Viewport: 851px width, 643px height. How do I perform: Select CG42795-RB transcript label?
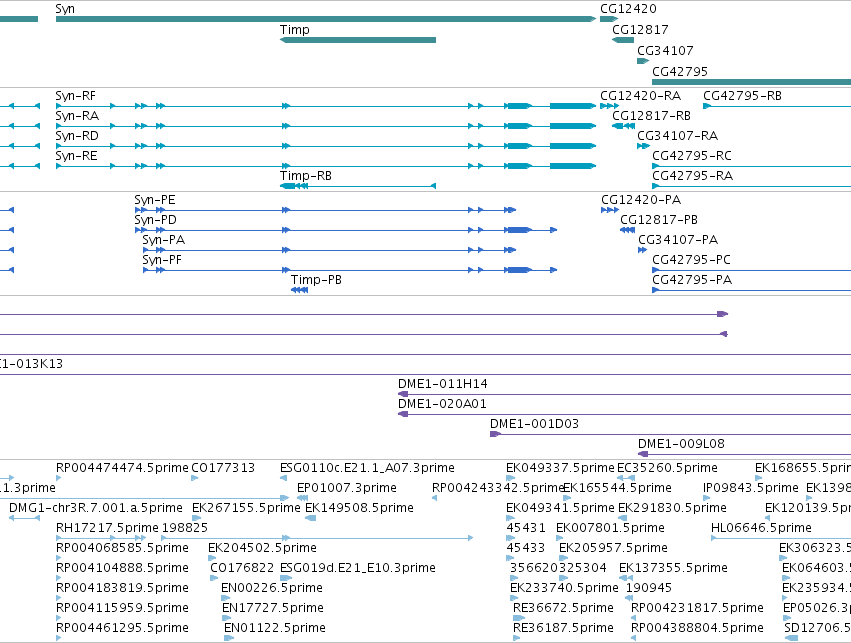pos(742,96)
